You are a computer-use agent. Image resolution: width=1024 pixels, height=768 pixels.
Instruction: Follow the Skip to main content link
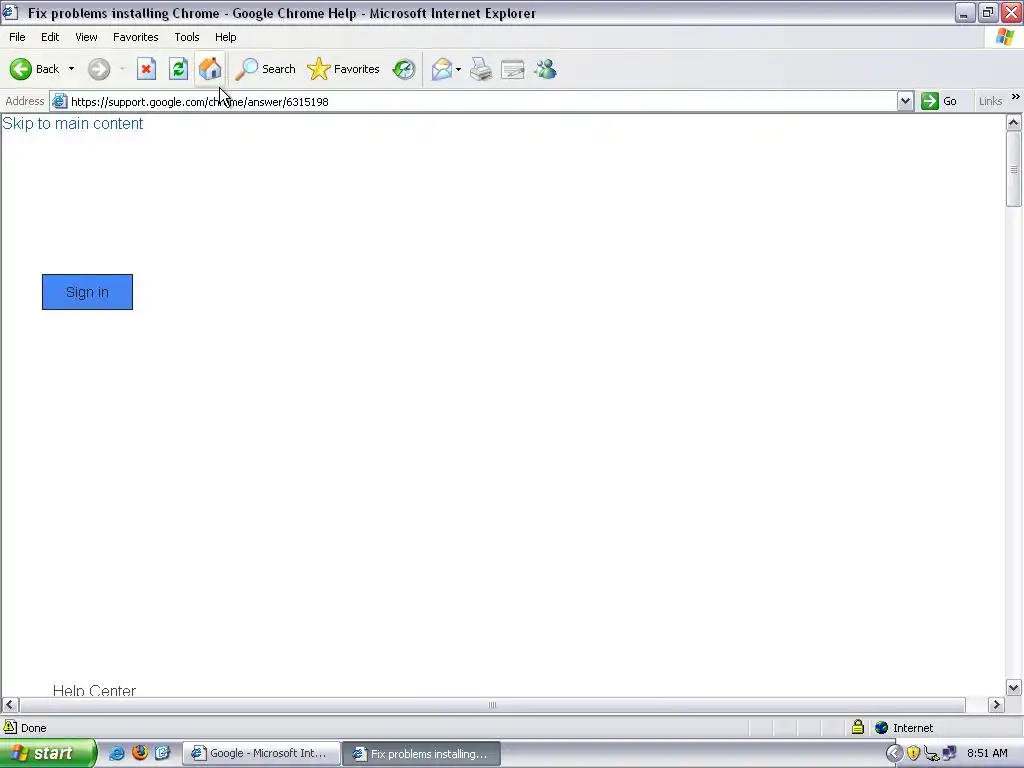72,123
